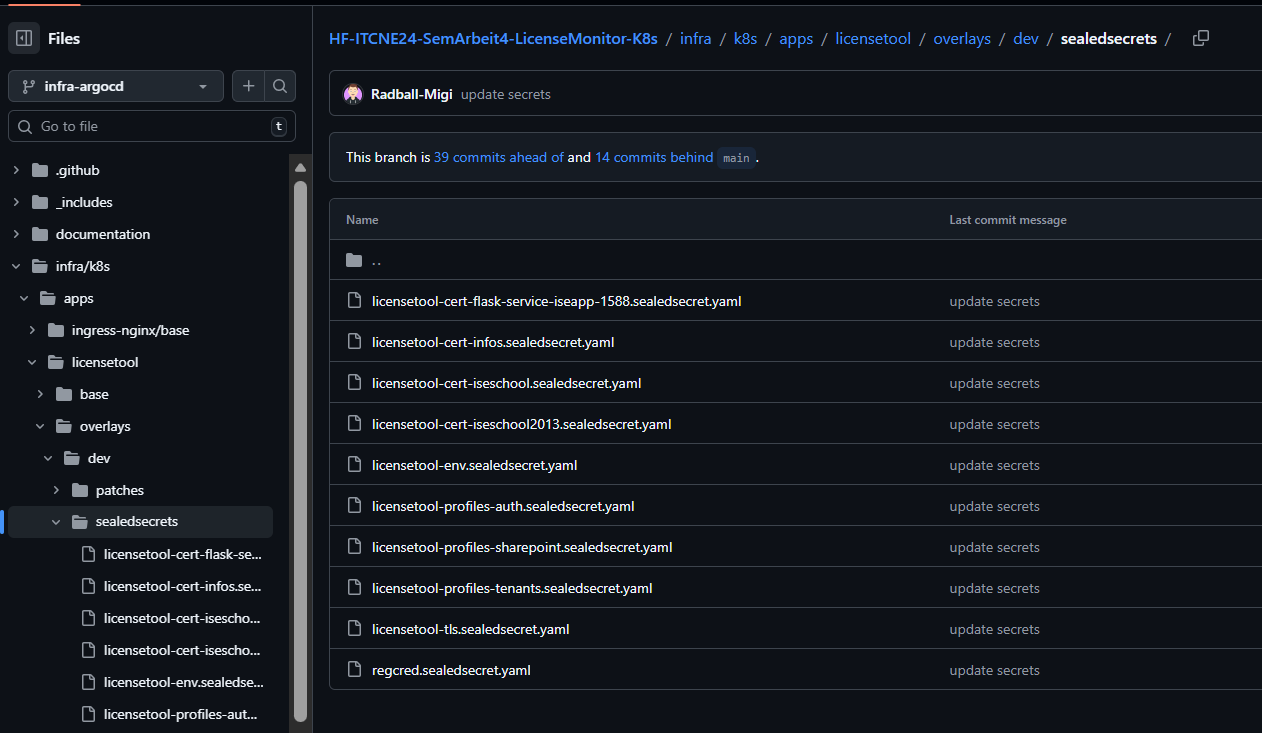This screenshot has height=733, width=1262.
Task: Expand the base folder under licensetool
Action: [x=40, y=393]
